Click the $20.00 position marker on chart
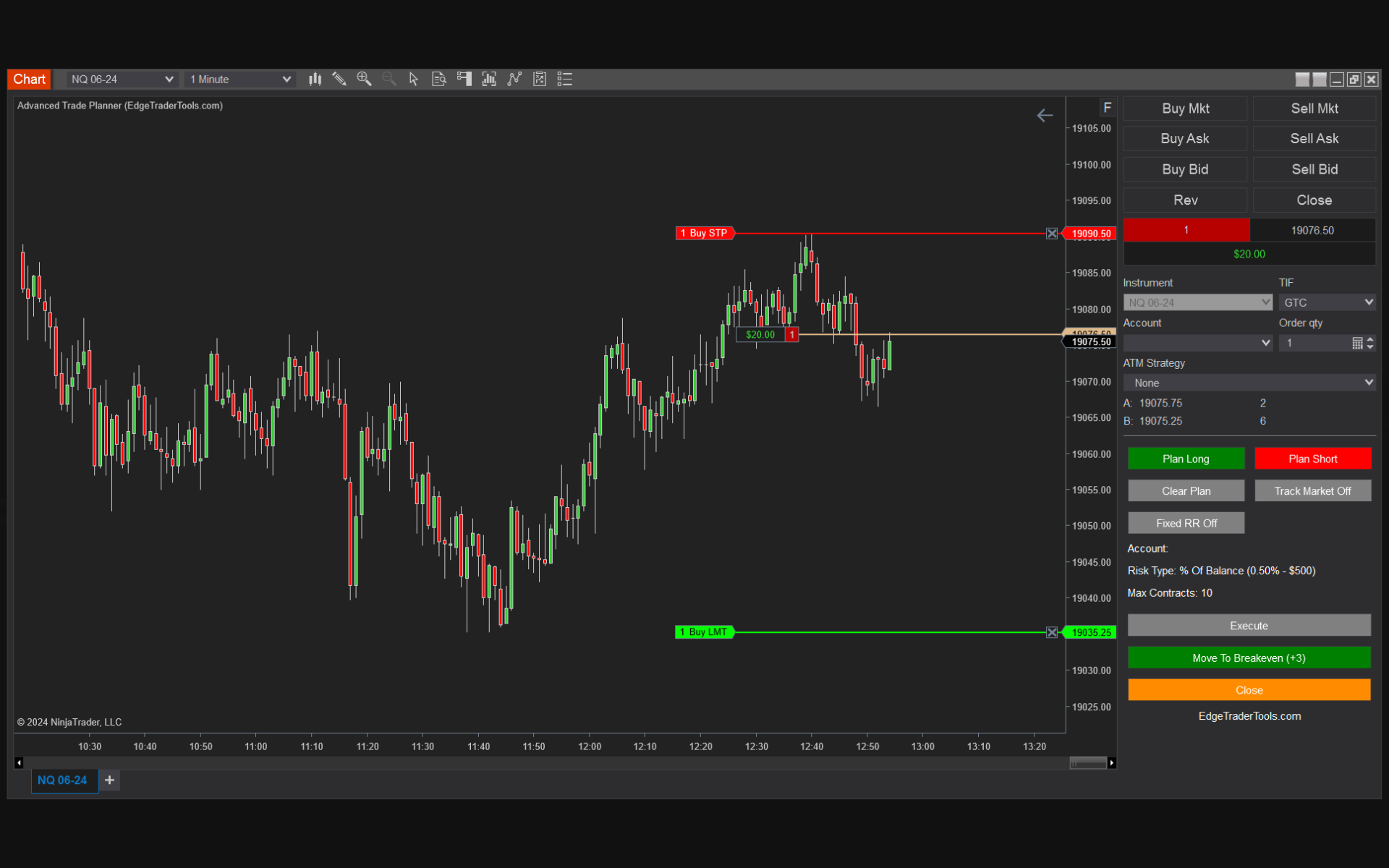This screenshot has height=868, width=1389. (x=760, y=335)
